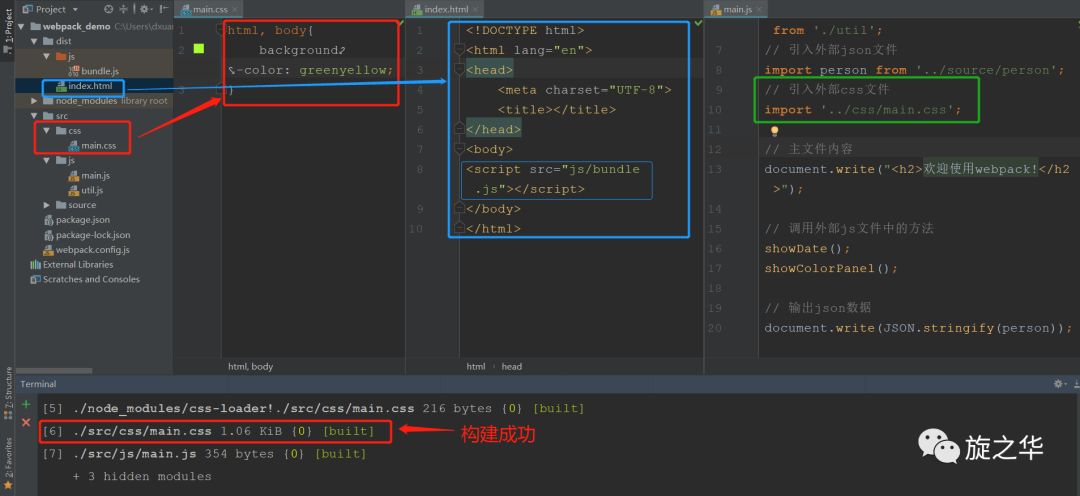Click the '+ 3 hidden modules' terminal line
The width and height of the screenshot is (1080, 496).
142,476
